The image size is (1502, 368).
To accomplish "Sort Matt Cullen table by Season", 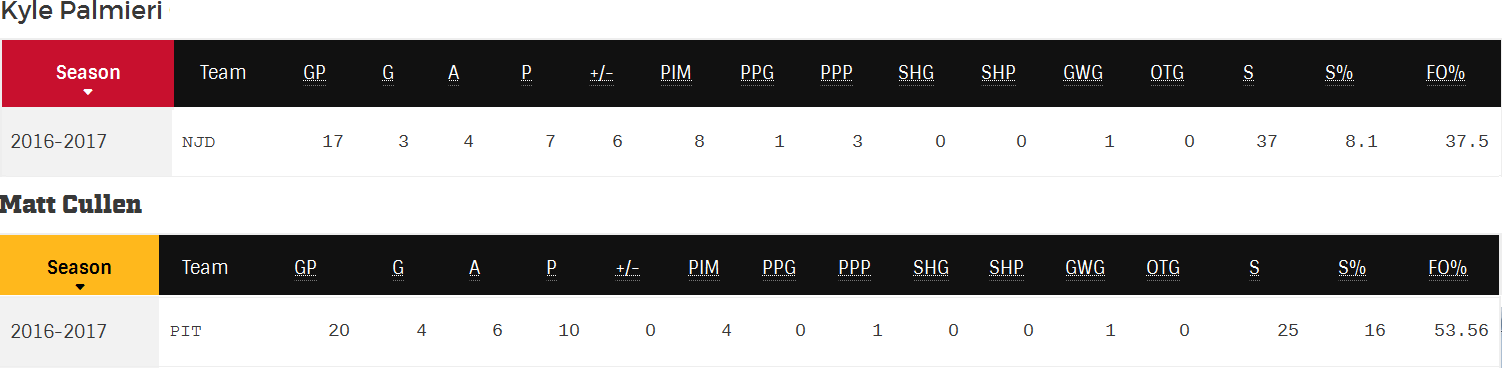I will [79, 268].
